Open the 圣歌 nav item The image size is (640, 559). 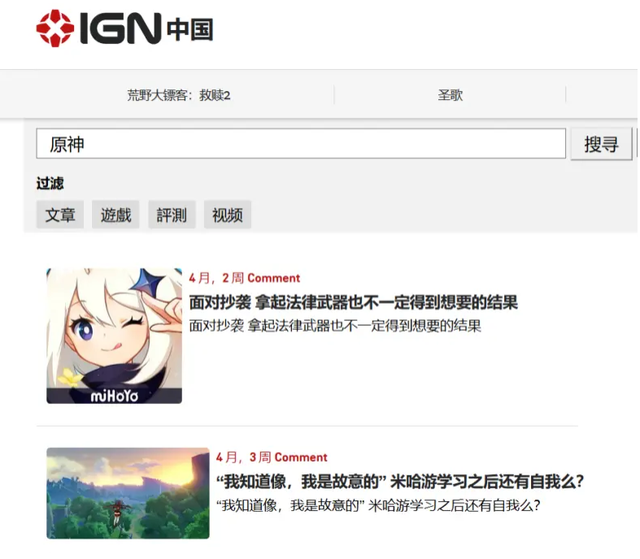click(x=450, y=95)
